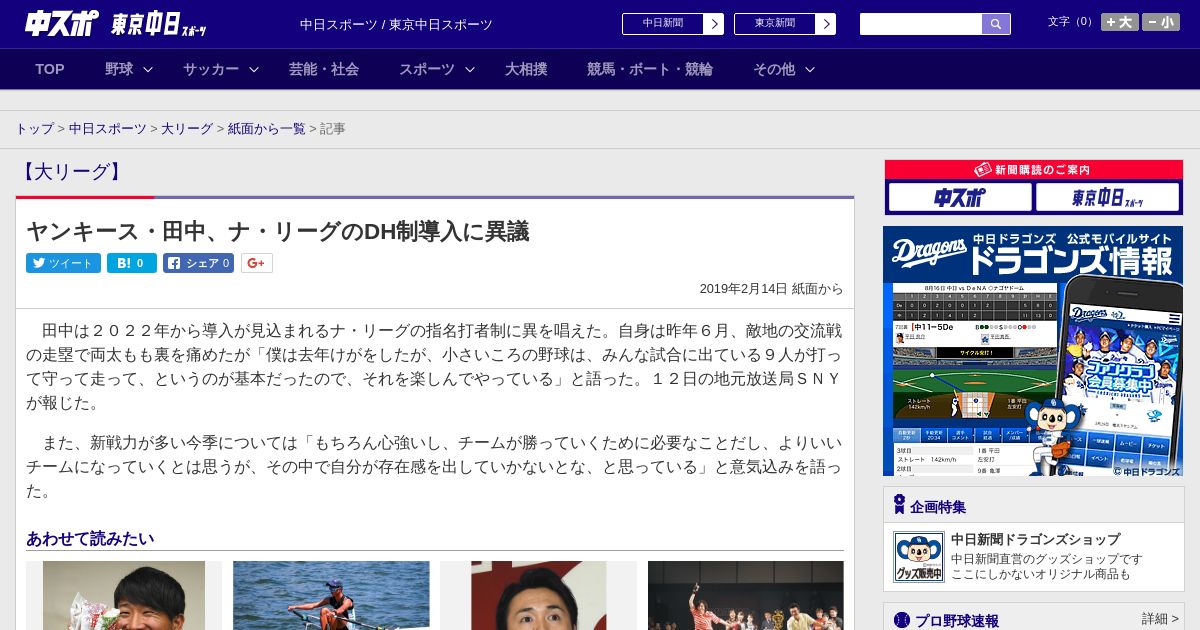Go to トップ breadcrumb link
Image resolution: width=1200 pixels, height=630 pixels.
(x=34, y=129)
